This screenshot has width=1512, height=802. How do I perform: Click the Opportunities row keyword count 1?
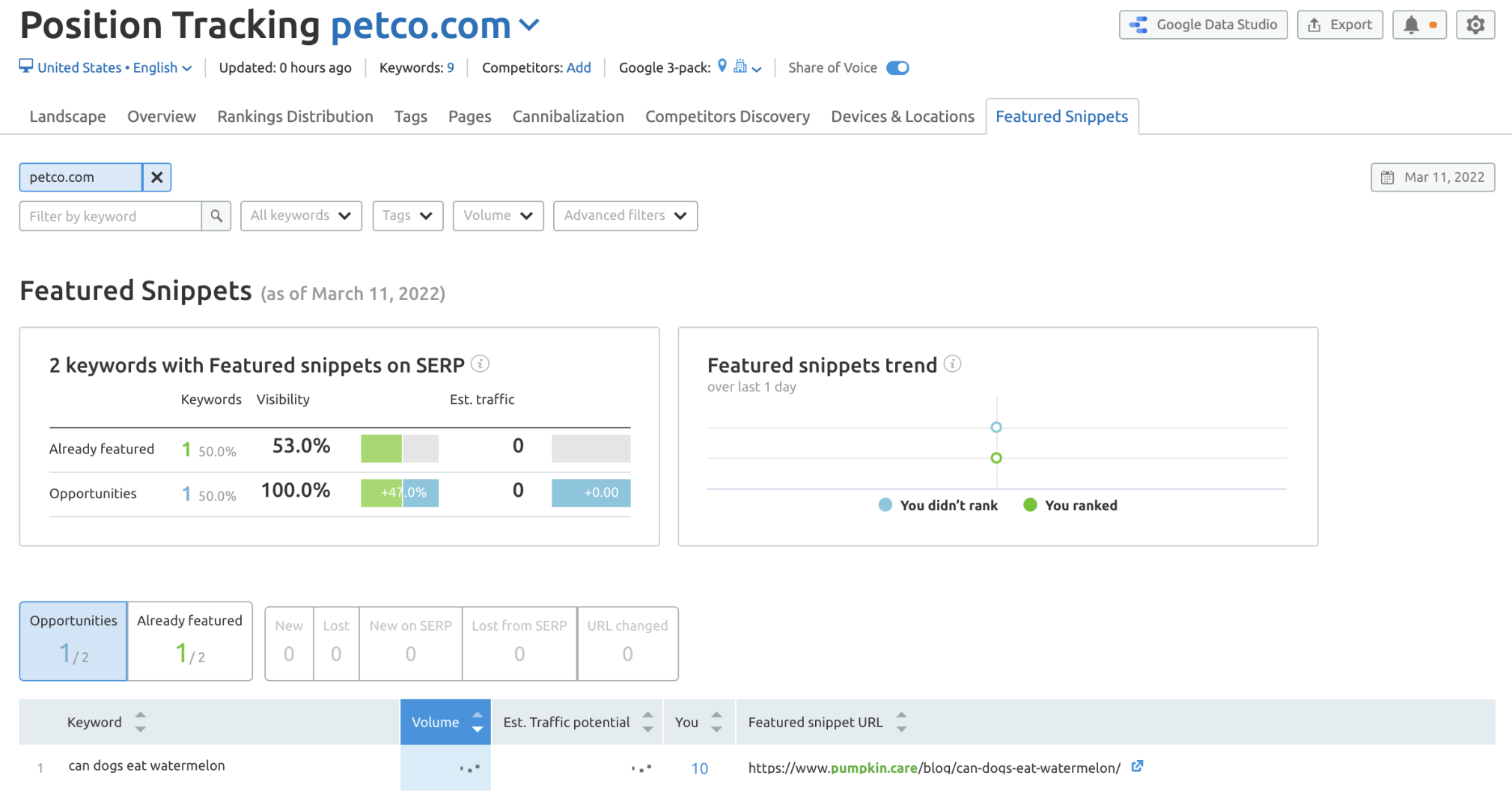186,493
